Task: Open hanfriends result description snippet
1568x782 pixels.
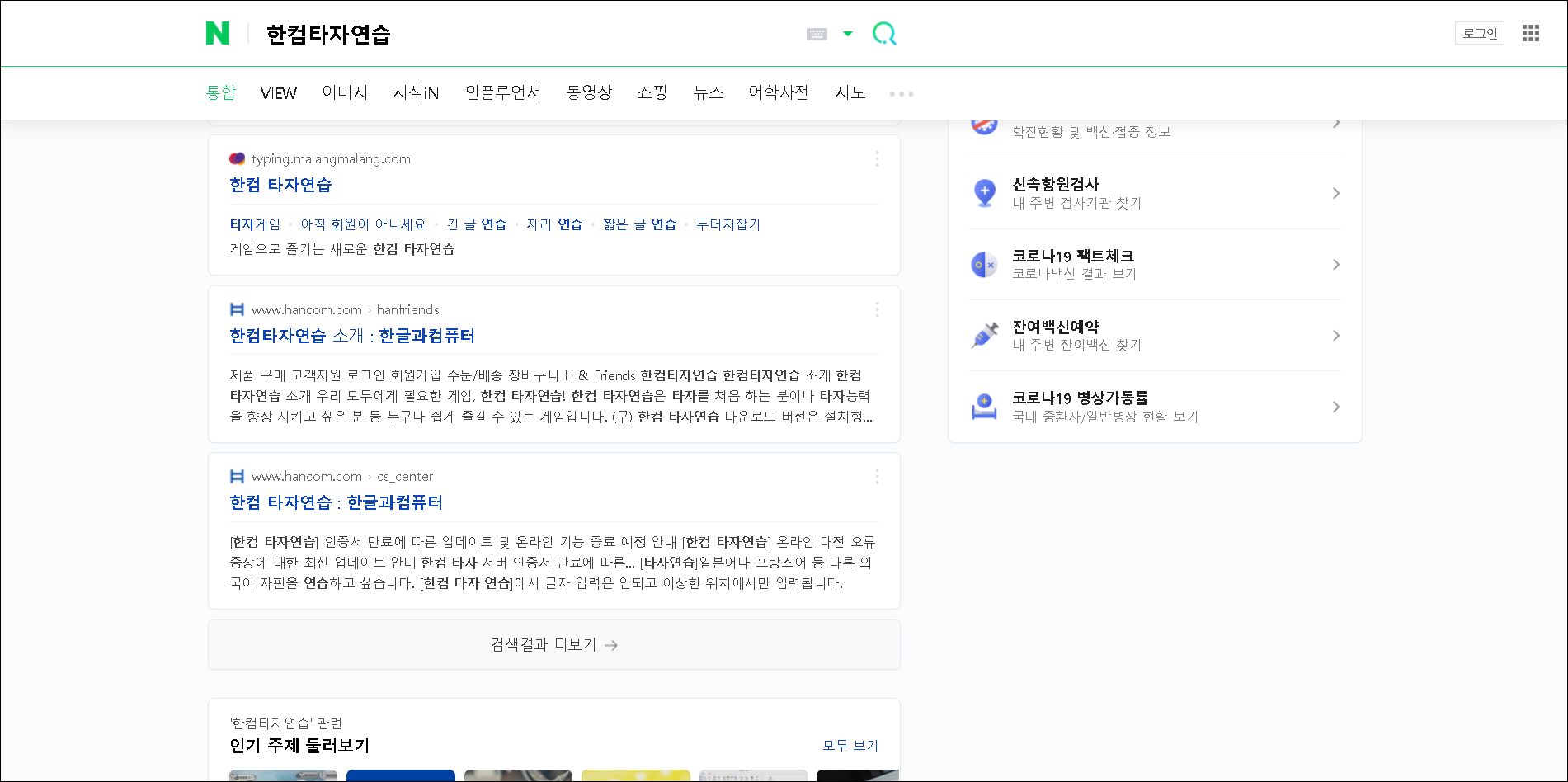Action: click(x=551, y=396)
